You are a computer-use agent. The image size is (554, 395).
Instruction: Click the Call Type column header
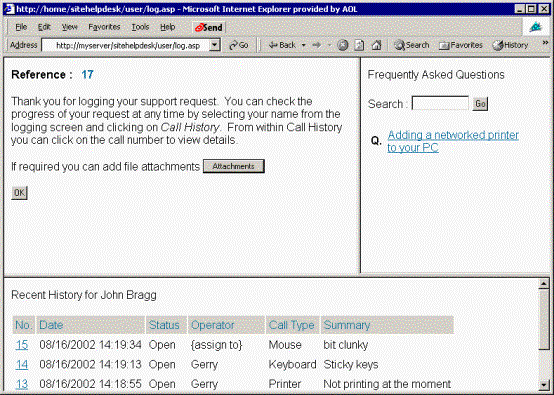[x=293, y=325]
